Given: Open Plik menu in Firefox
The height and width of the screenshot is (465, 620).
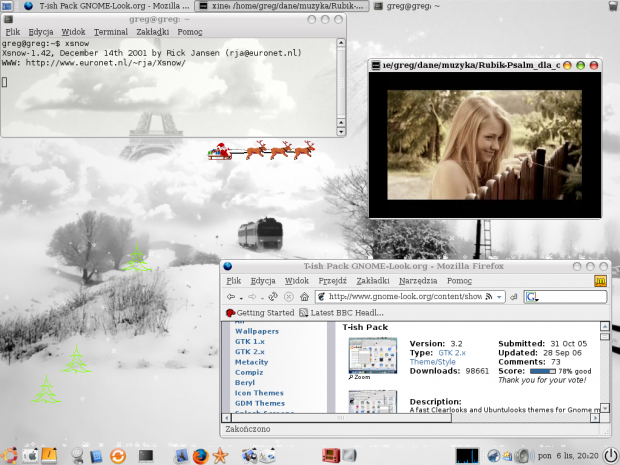Looking at the screenshot, I should pos(233,281).
